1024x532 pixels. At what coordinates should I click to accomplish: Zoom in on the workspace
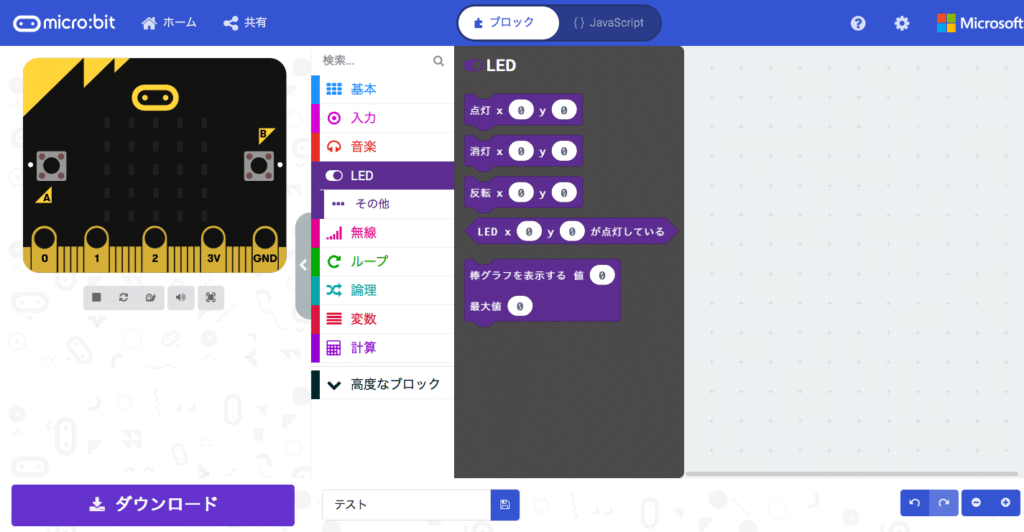point(1006,503)
